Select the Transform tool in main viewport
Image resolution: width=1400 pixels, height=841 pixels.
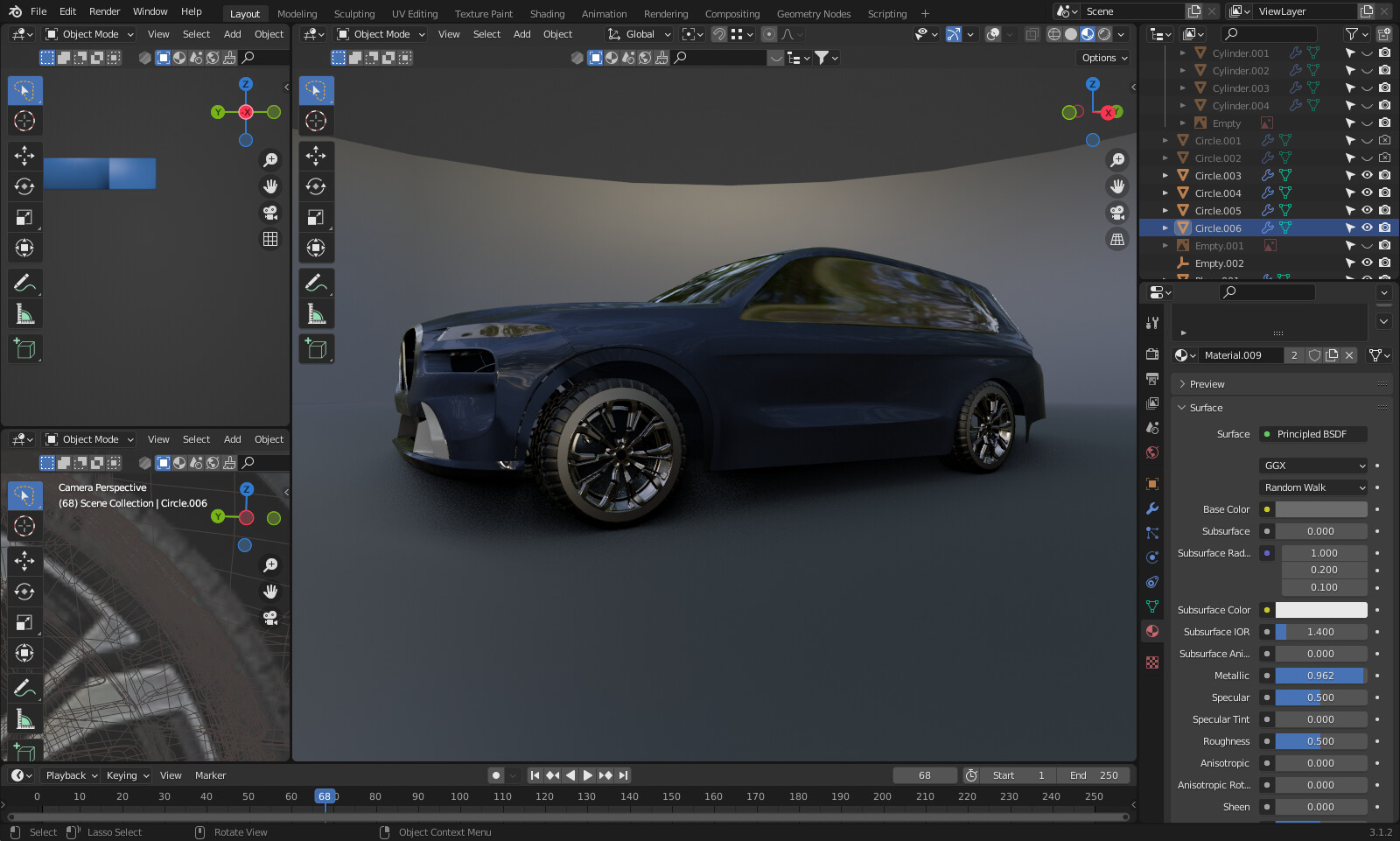pos(316,248)
